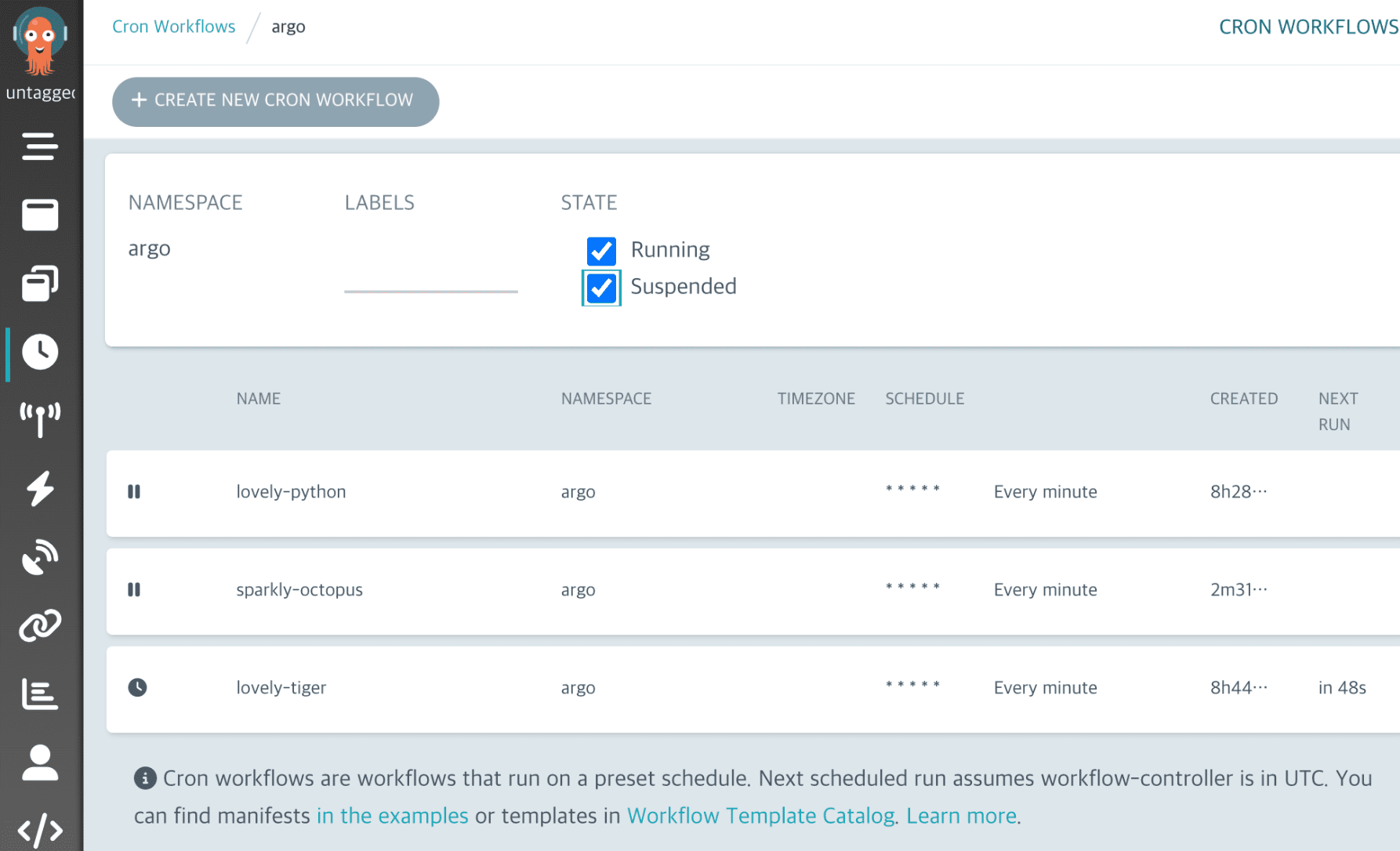
Task: Click the info icon before the help text
Action: point(145,778)
